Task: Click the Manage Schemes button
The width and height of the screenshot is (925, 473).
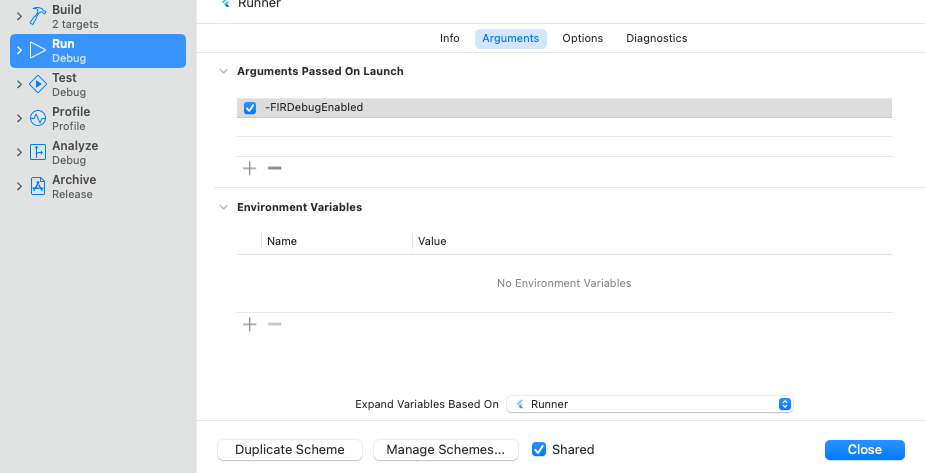Action: (445, 449)
